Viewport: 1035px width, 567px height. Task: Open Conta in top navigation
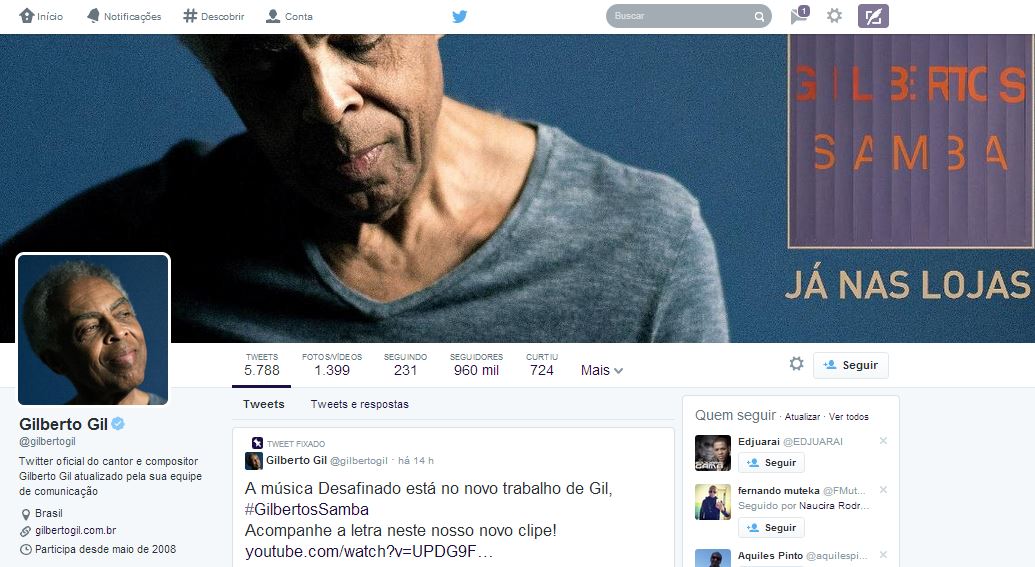click(x=289, y=17)
